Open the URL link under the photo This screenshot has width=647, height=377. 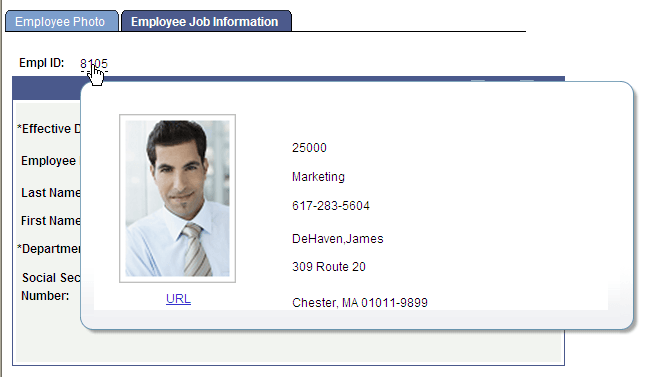[178, 299]
